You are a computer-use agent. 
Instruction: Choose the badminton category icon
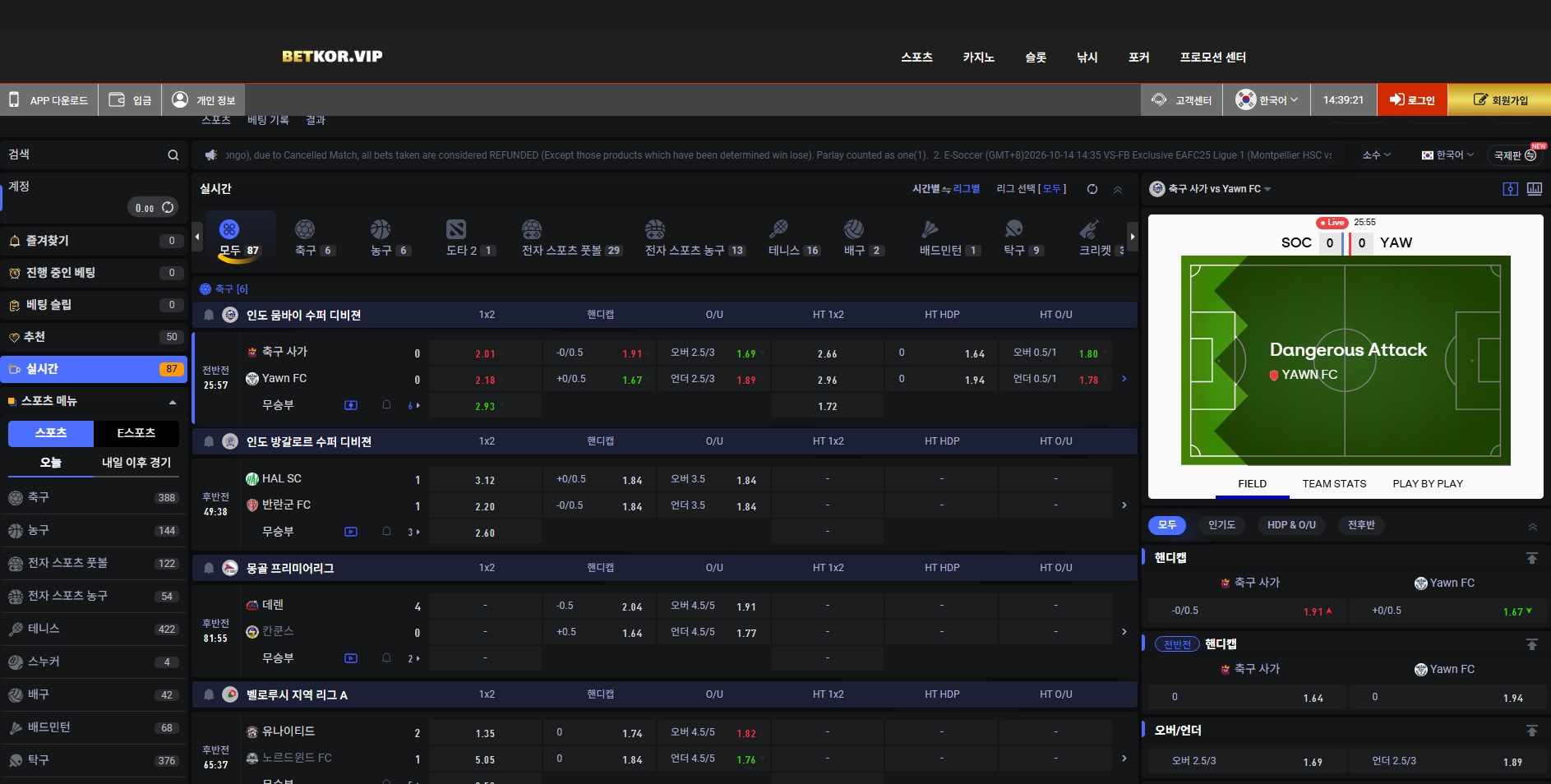(x=930, y=229)
